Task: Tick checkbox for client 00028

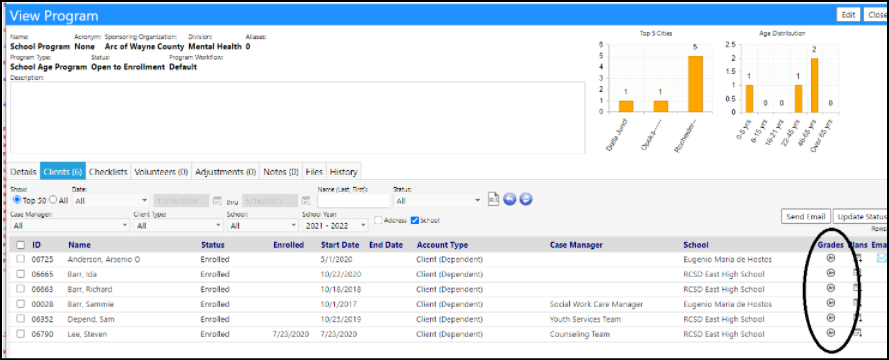Action: 21,304
